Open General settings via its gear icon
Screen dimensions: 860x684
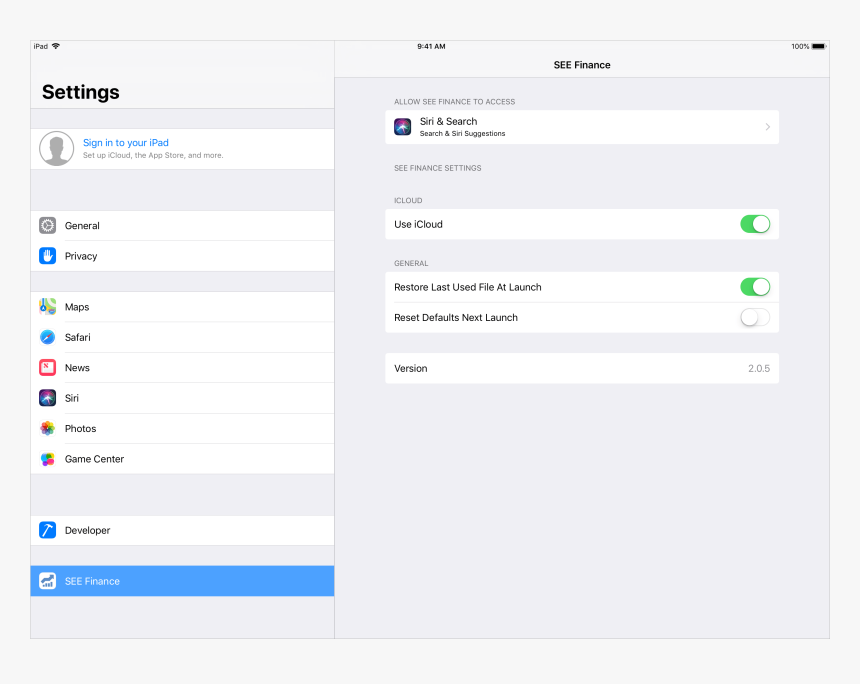[47, 225]
